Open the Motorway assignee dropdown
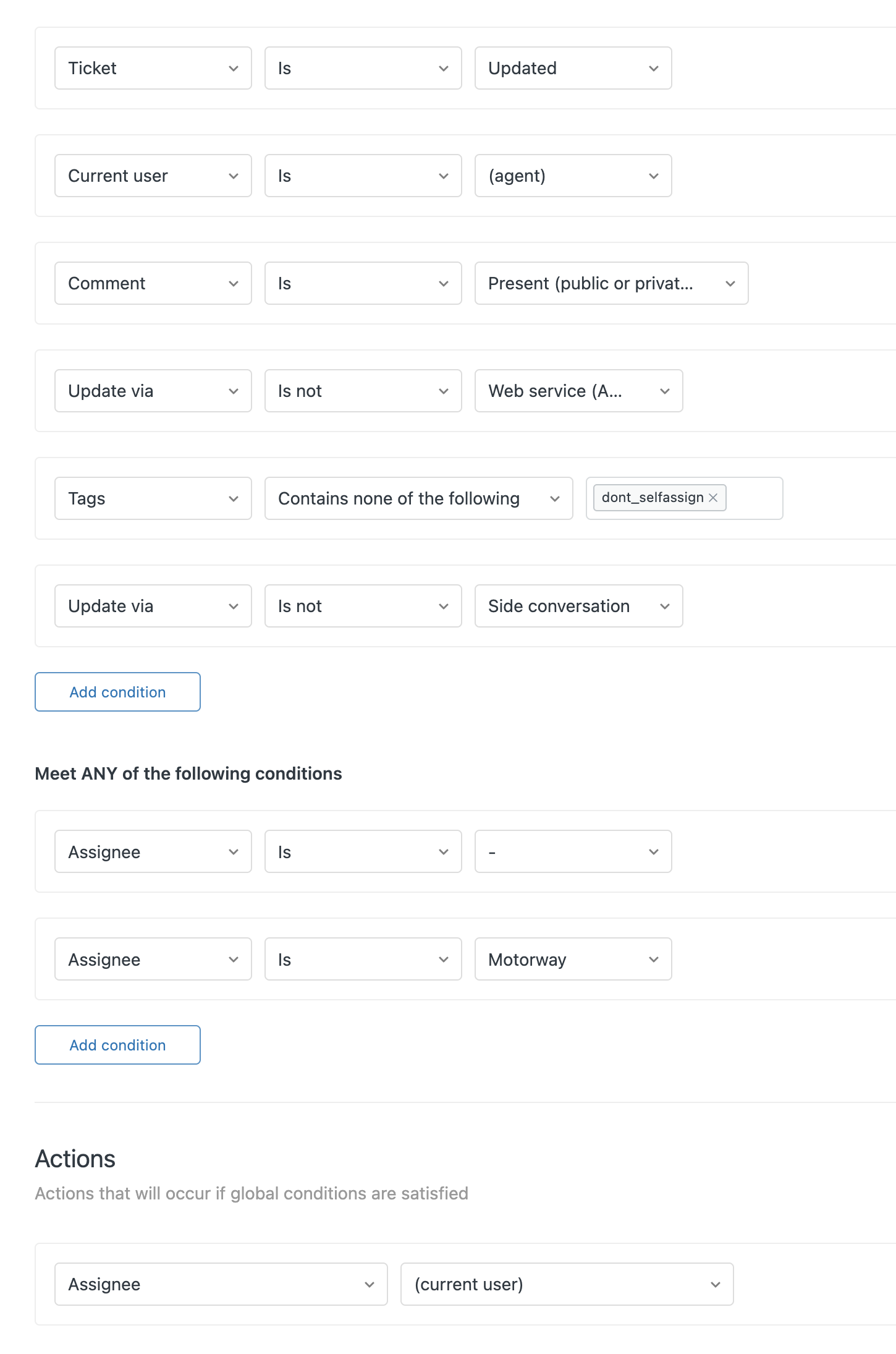896x1354 pixels. (573, 959)
